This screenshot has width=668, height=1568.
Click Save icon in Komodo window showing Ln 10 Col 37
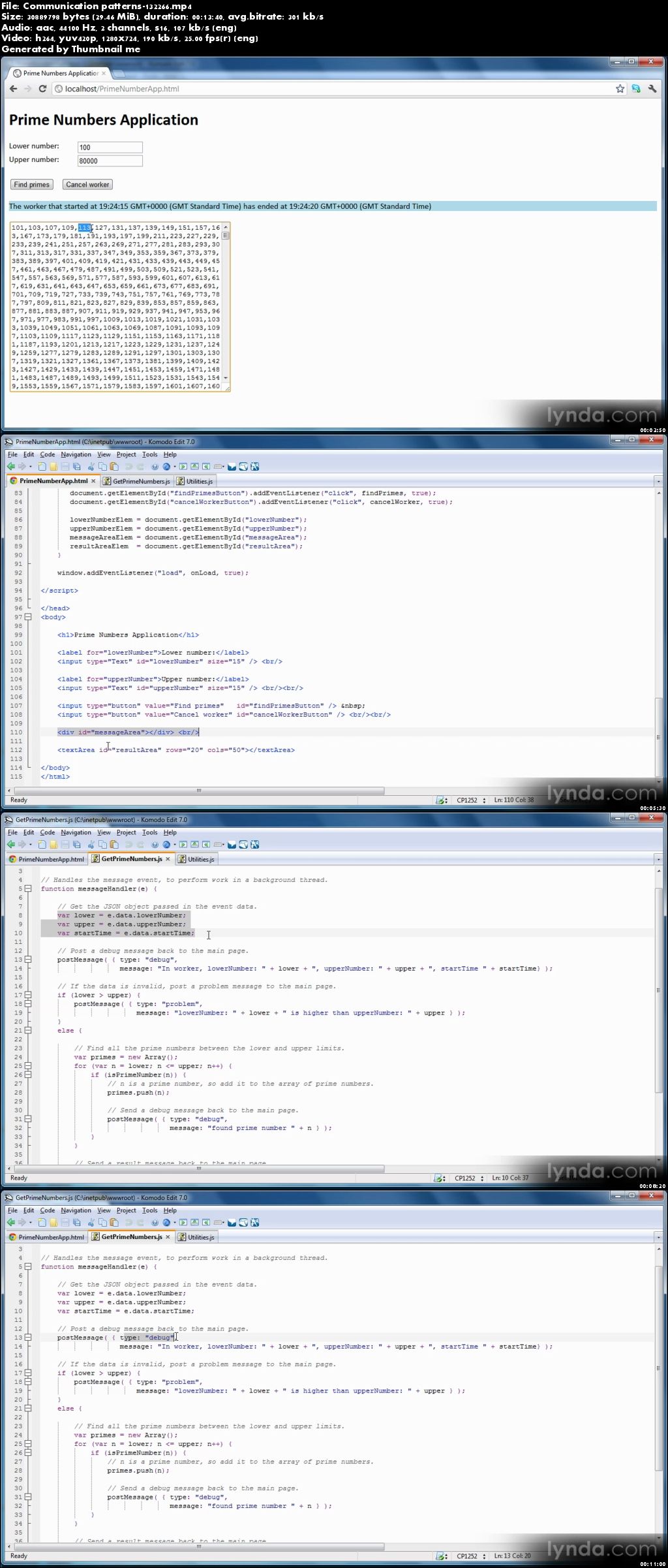point(65,844)
